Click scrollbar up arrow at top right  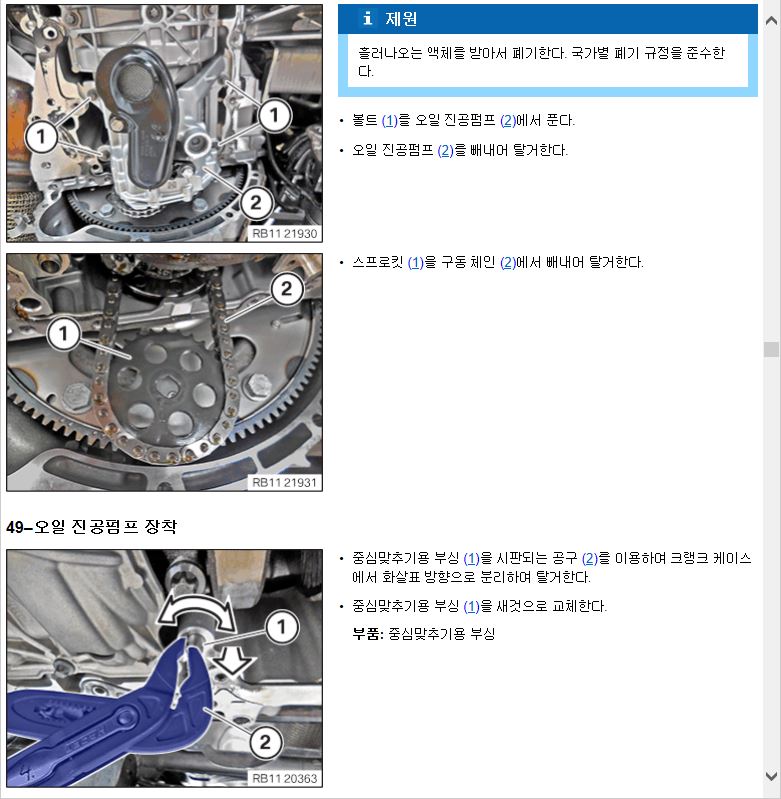[x=772, y=20]
